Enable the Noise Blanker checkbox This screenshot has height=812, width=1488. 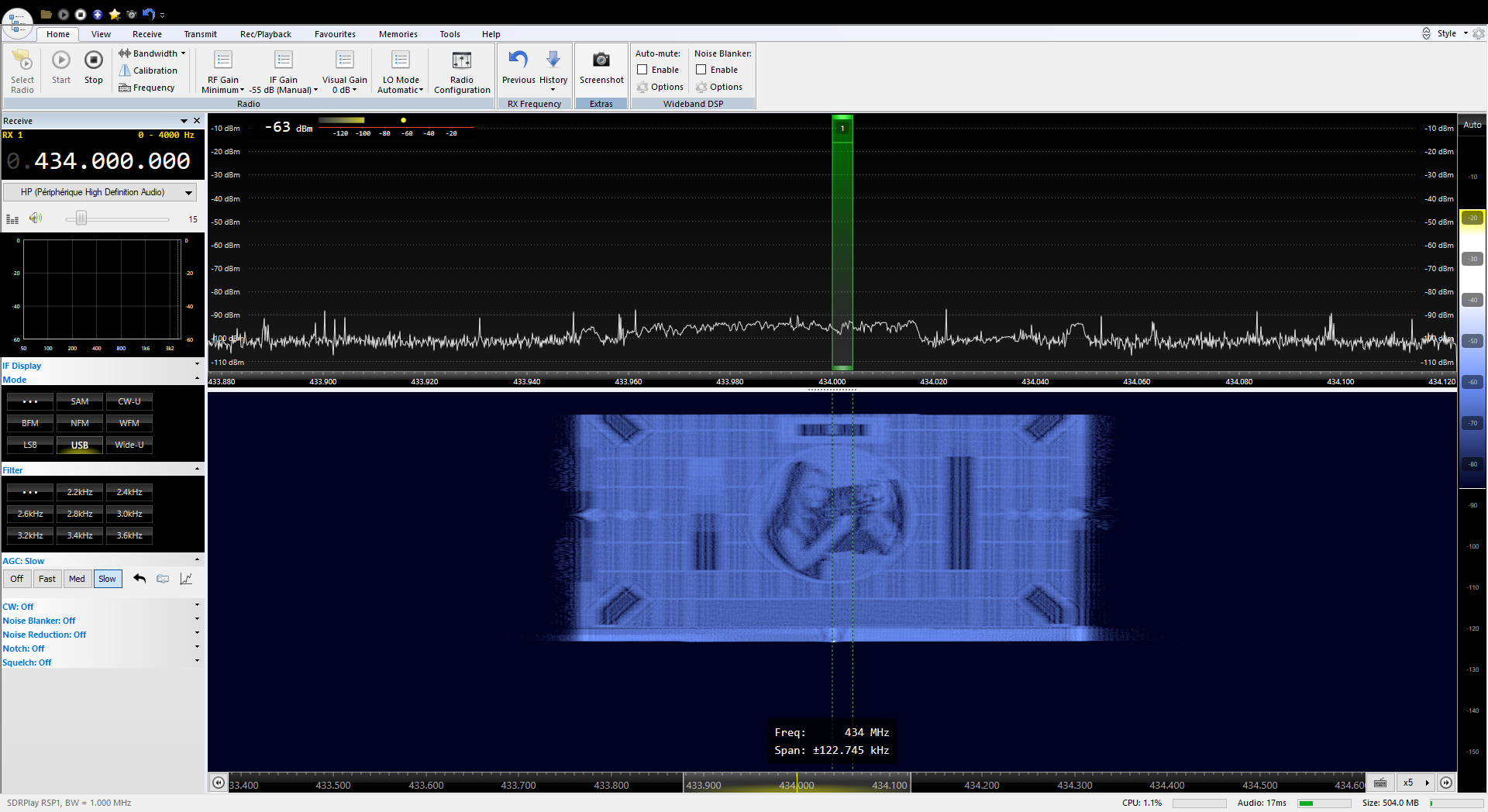tap(701, 70)
